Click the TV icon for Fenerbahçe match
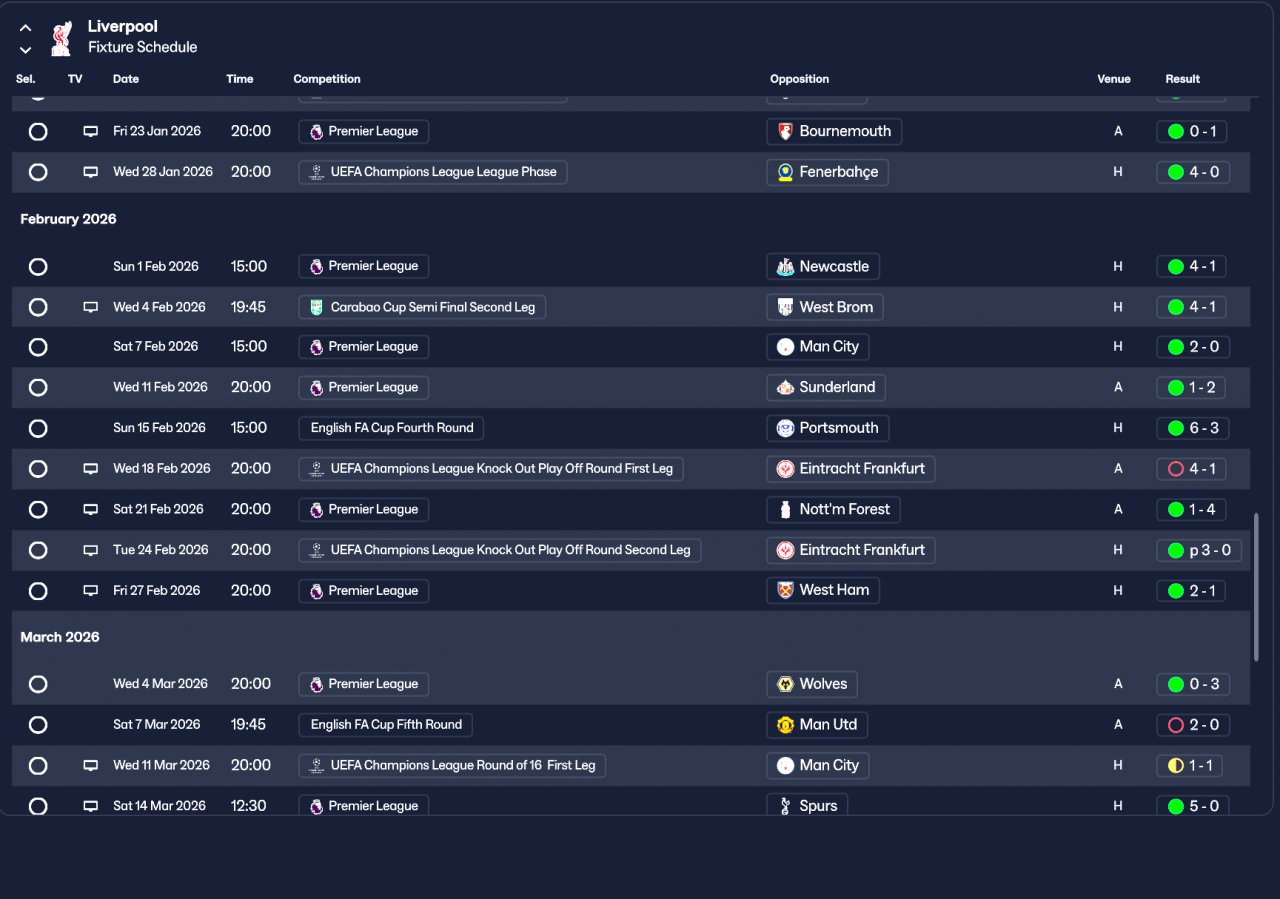Image resolution: width=1280 pixels, height=899 pixels. [x=91, y=172]
